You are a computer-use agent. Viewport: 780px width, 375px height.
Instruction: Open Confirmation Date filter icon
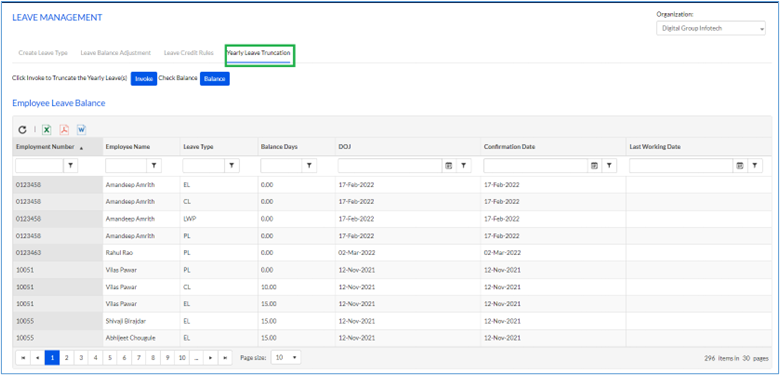(x=609, y=166)
